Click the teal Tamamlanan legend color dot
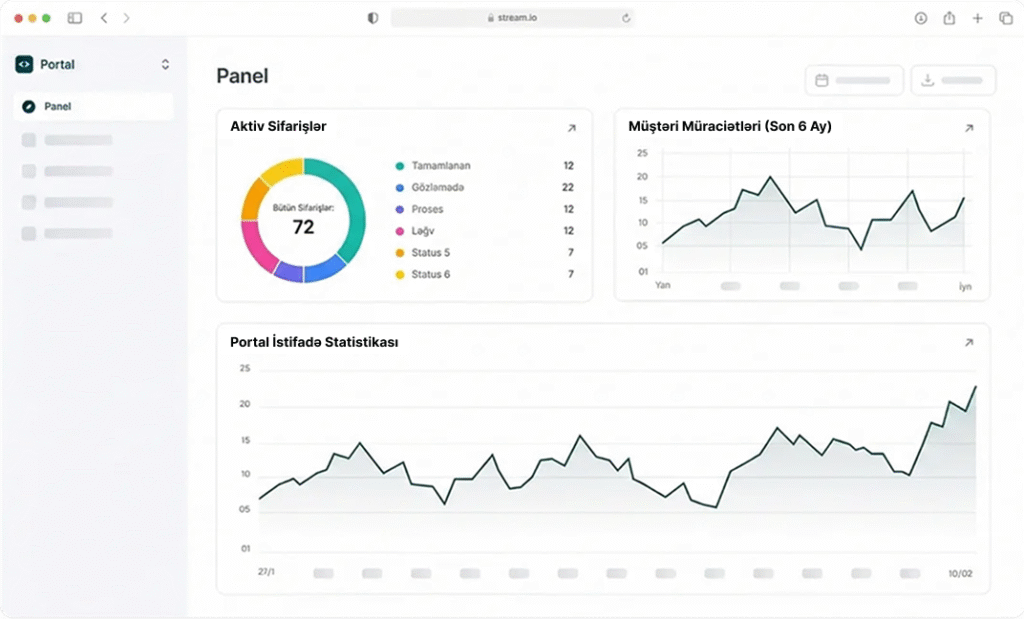The height and width of the screenshot is (619, 1024). point(400,166)
